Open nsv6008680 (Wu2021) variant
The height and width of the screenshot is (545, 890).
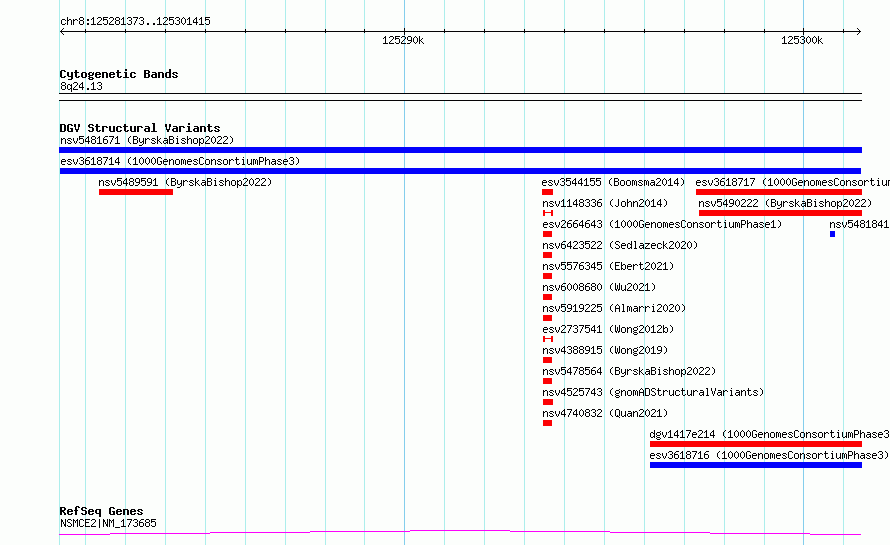pos(599,287)
